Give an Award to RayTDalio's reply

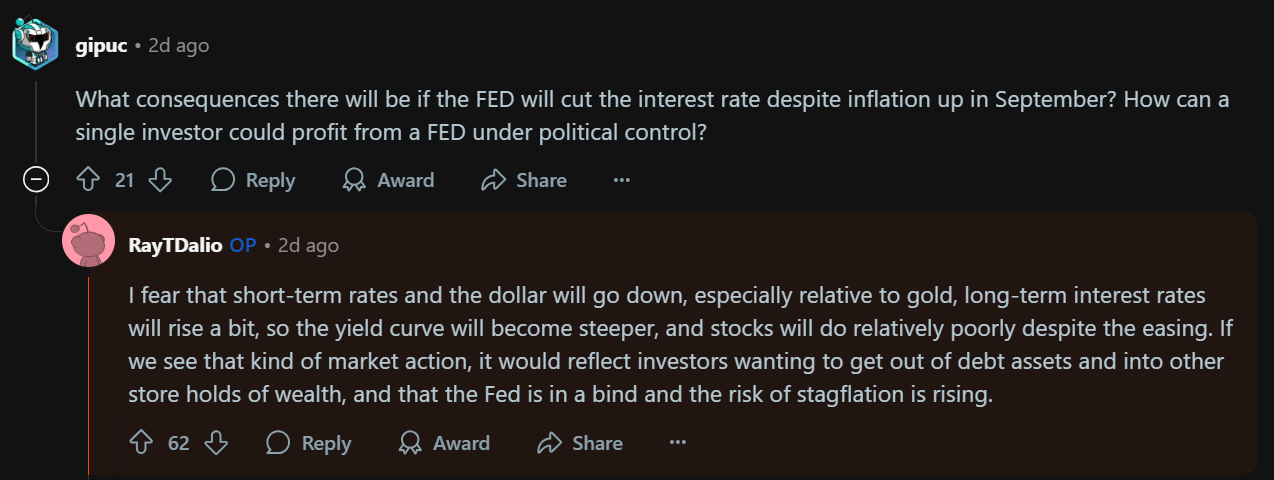[x=444, y=443]
